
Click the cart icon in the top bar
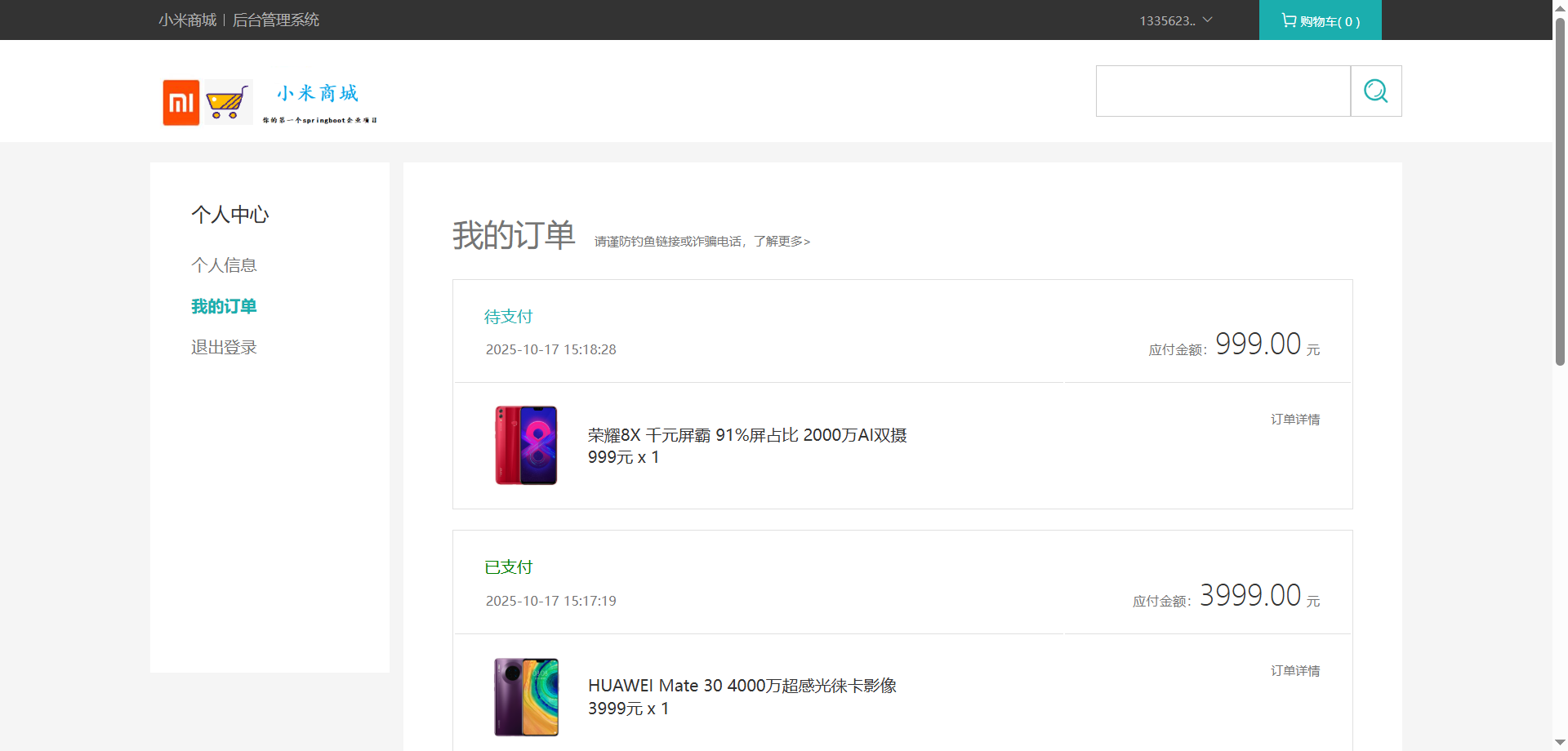click(x=1289, y=20)
